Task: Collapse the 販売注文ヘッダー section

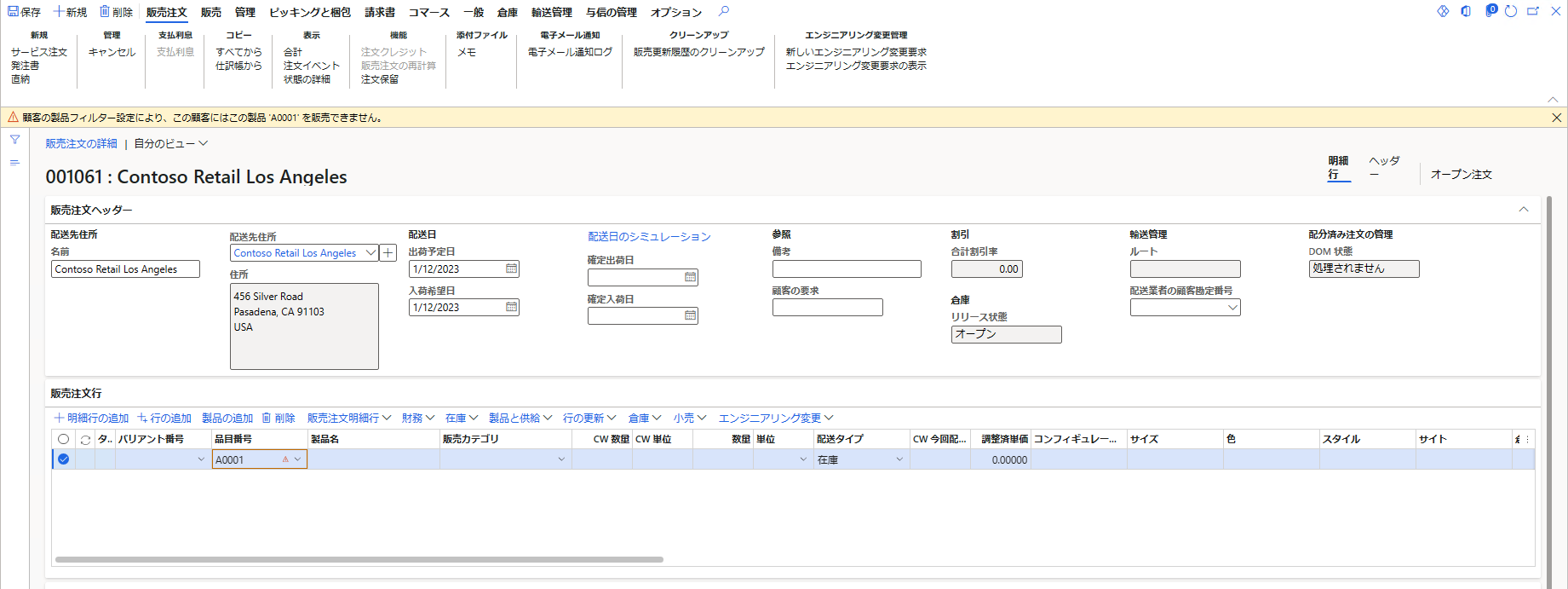Action: click(1524, 210)
